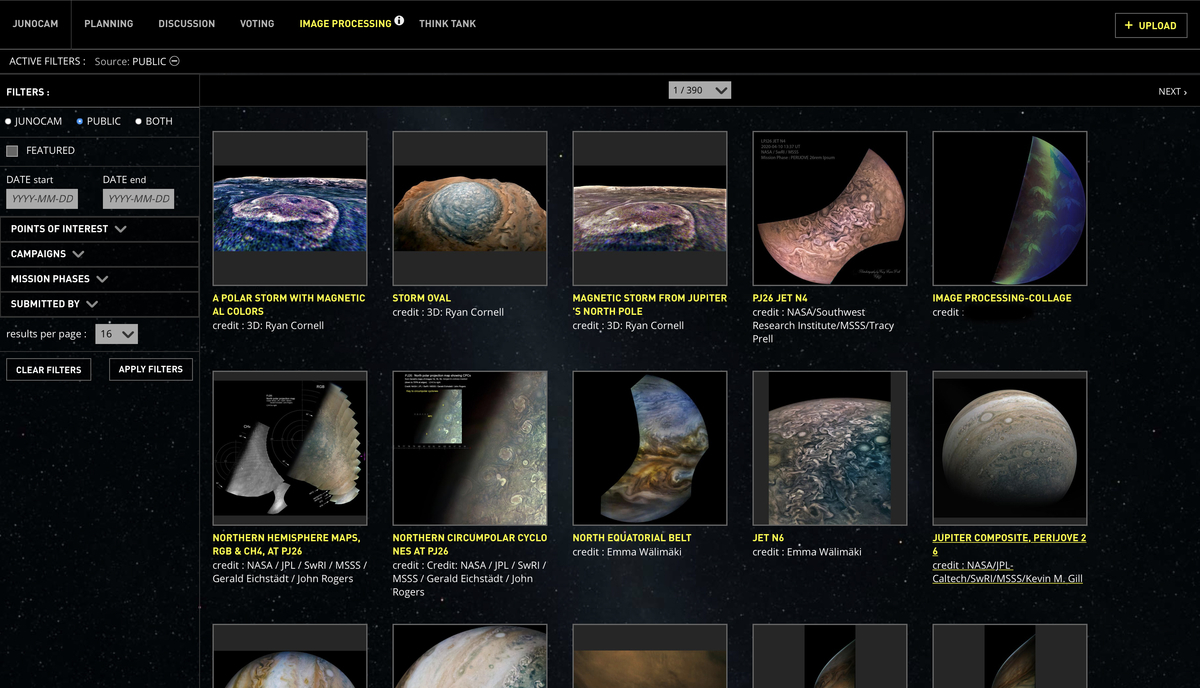Open the Storm Oval thumbnail
The image size is (1200, 688).
tap(470, 208)
